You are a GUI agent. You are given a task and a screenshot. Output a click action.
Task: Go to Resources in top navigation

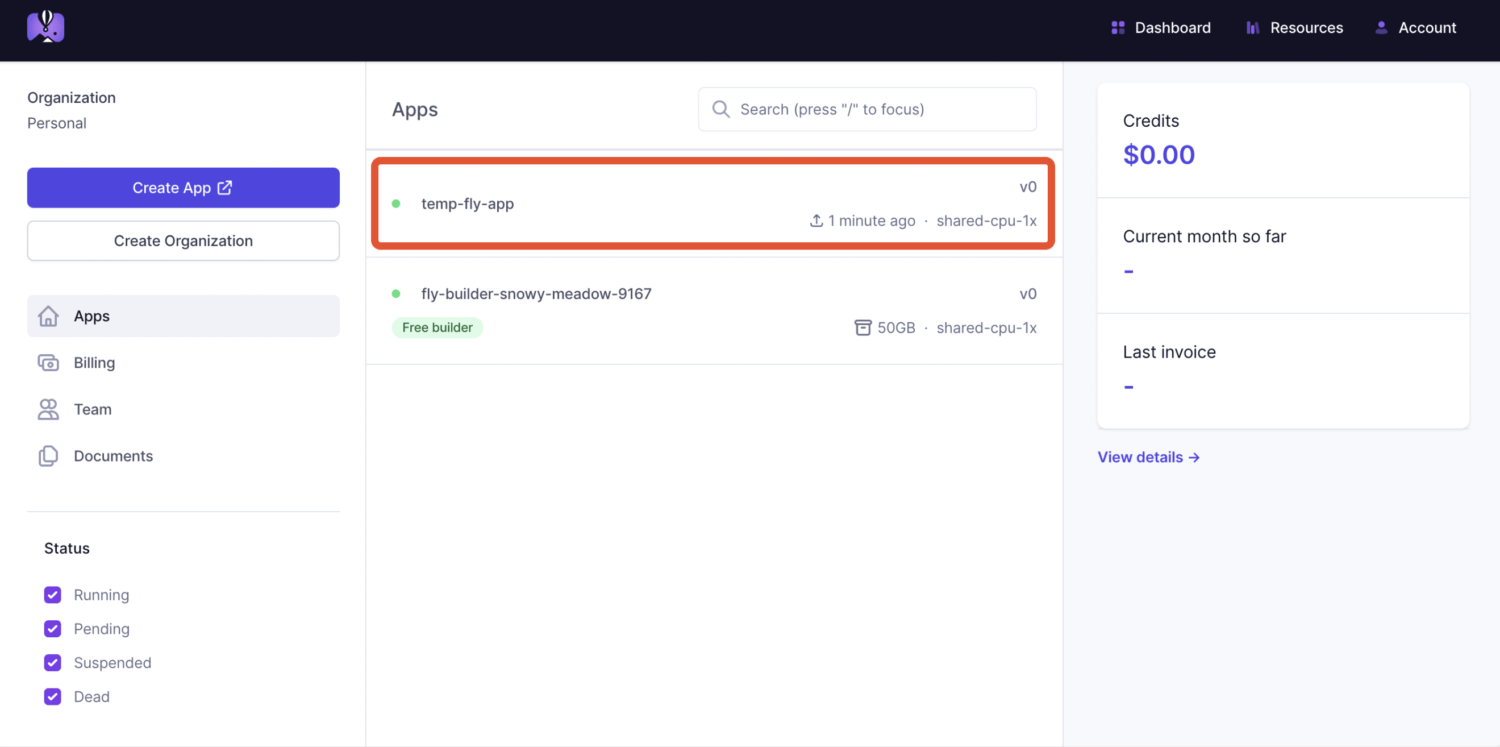click(1306, 28)
